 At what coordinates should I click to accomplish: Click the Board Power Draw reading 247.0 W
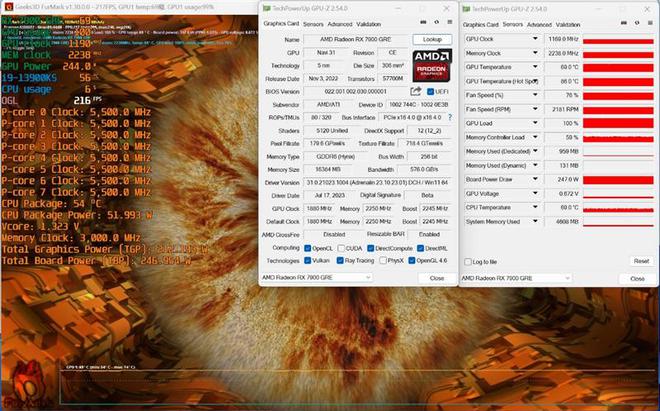tap(562, 179)
